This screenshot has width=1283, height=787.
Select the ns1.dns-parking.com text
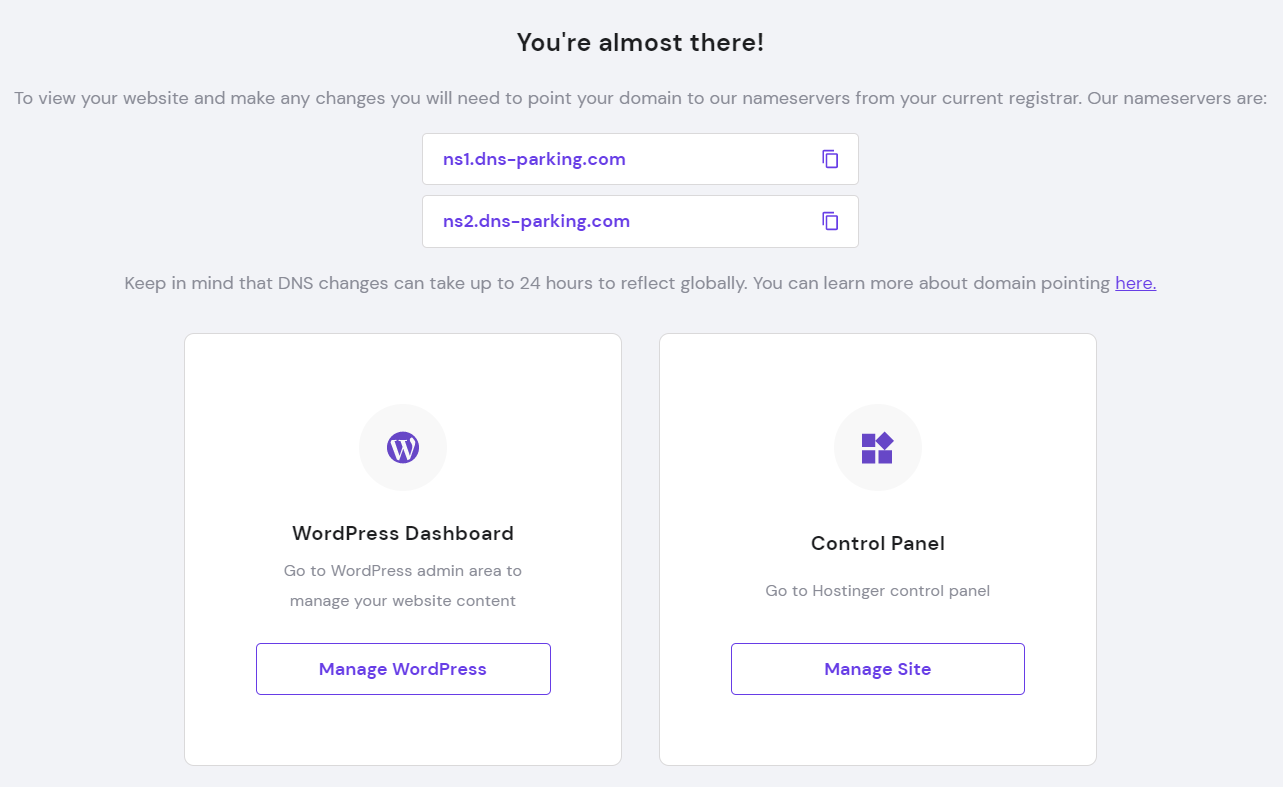pos(534,159)
